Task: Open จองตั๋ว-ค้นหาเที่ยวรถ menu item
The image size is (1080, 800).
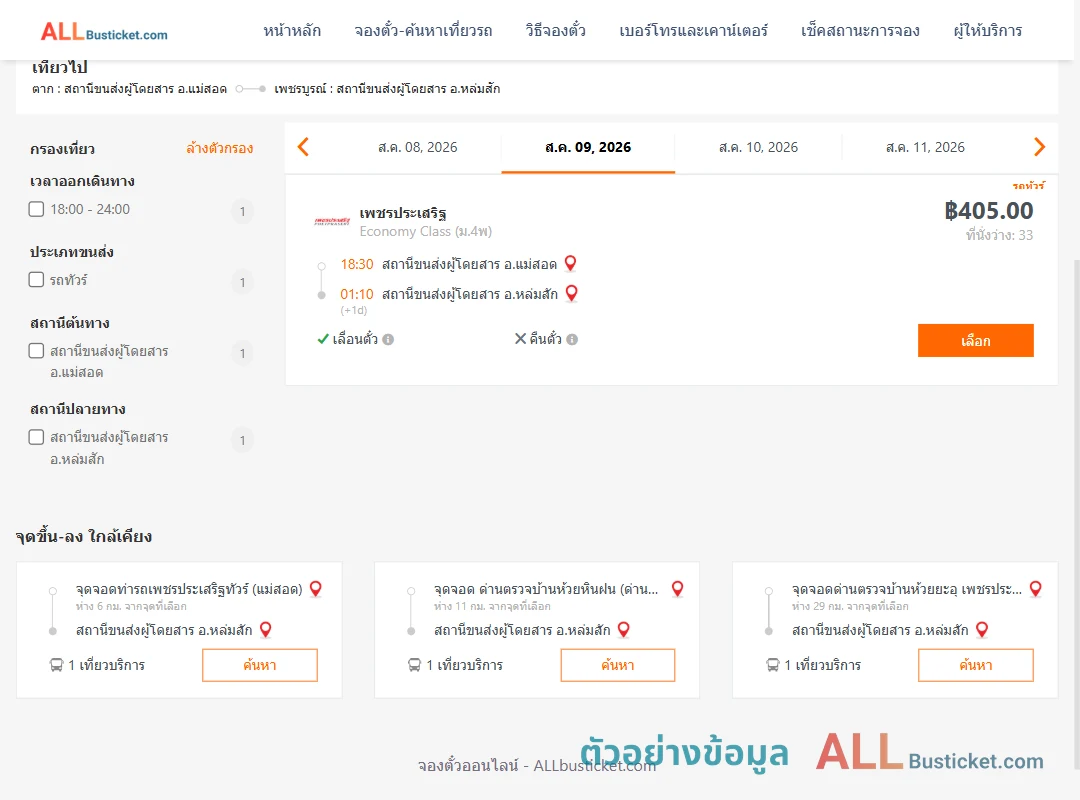Action: [423, 30]
